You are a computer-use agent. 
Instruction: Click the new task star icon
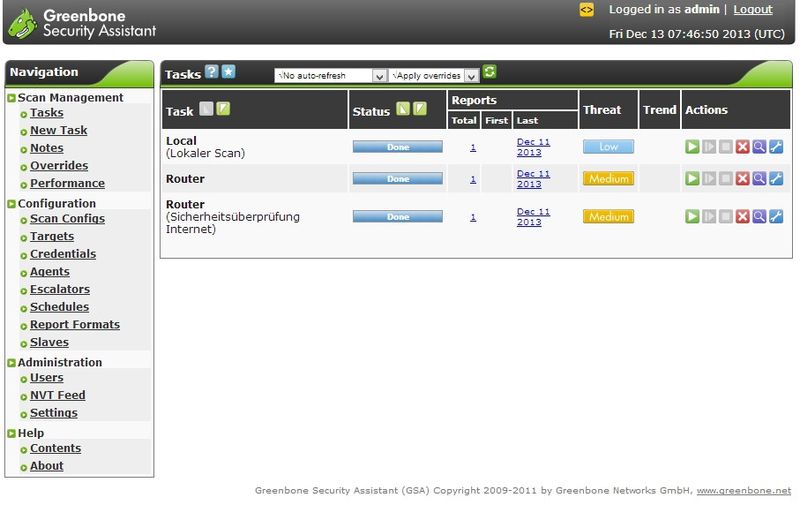click(x=228, y=71)
